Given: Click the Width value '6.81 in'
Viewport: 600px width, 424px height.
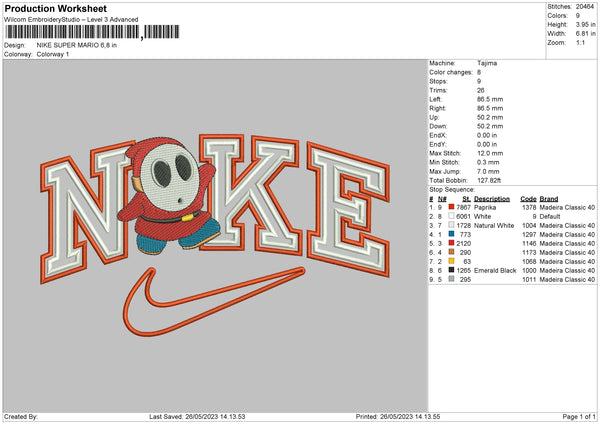Looking at the screenshot, I should point(585,34).
